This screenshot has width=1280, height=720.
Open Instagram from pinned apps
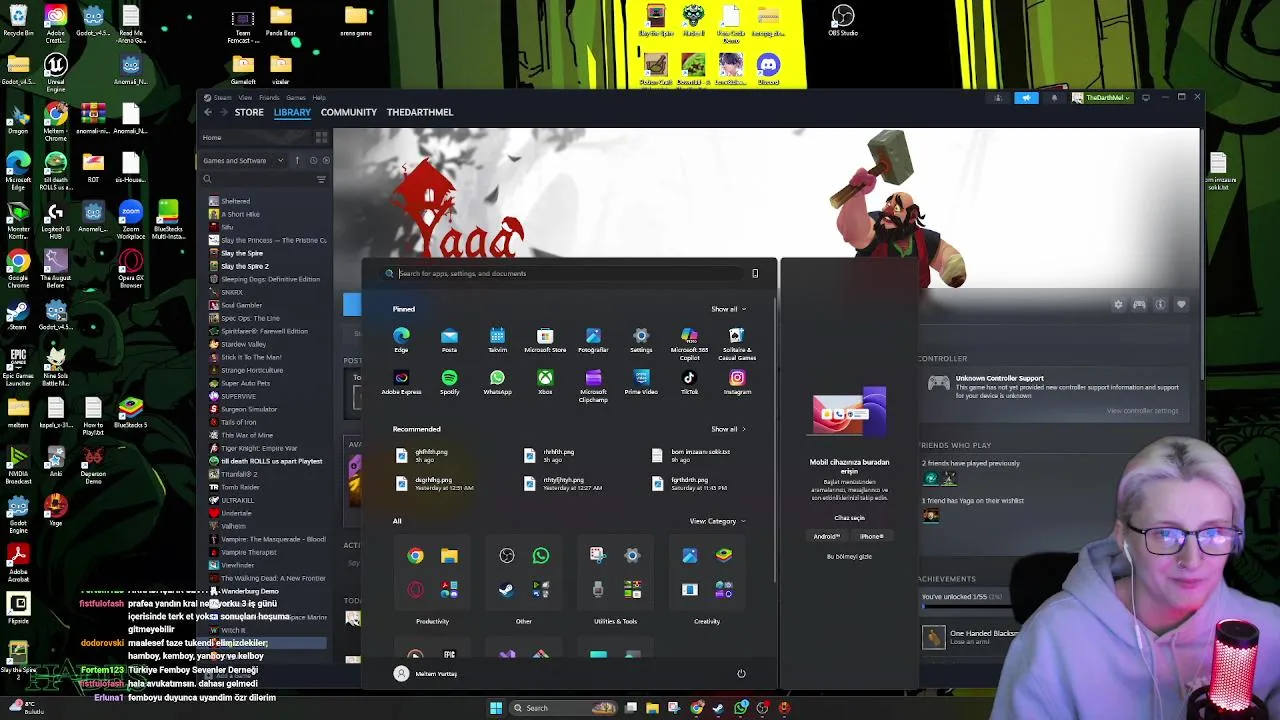[x=737, y=382]
